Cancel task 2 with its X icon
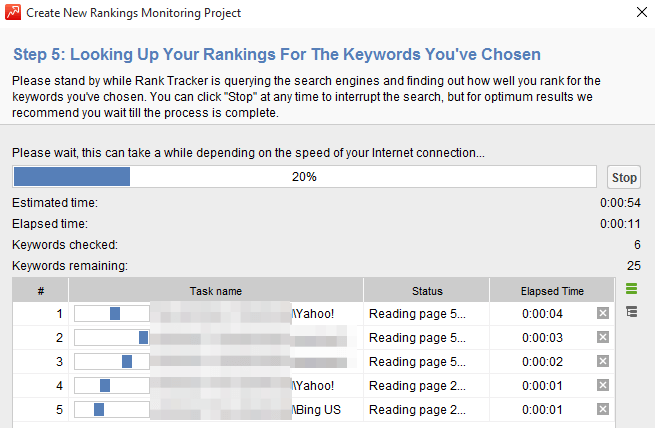This screenshot has height=428, width=655. click(602, 337)
